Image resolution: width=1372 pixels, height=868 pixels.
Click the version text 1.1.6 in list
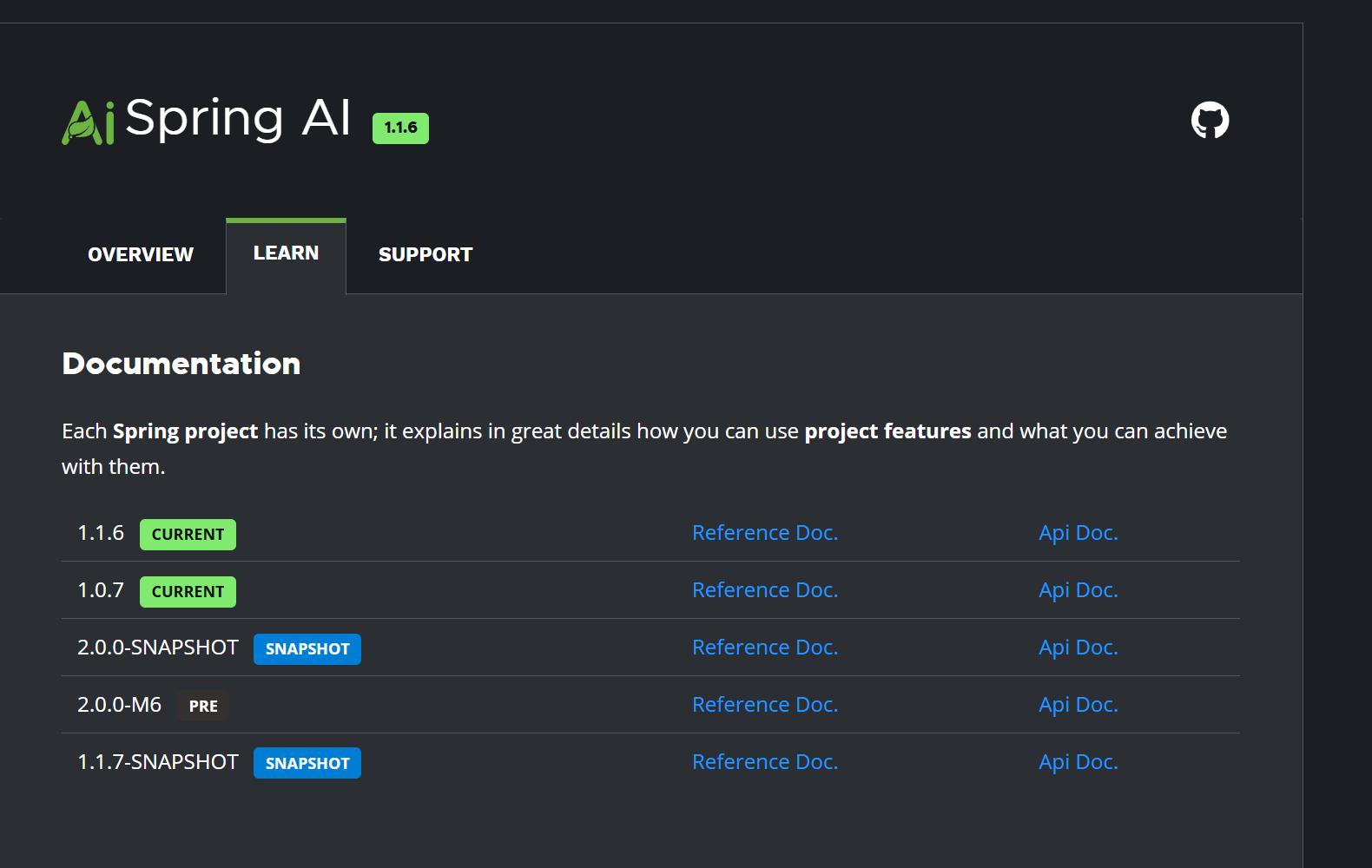point(101,533)
